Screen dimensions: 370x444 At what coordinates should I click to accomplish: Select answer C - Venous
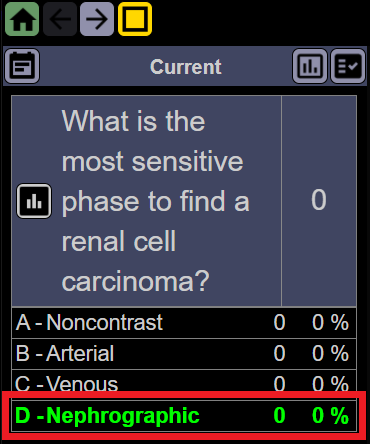point(184,381)
